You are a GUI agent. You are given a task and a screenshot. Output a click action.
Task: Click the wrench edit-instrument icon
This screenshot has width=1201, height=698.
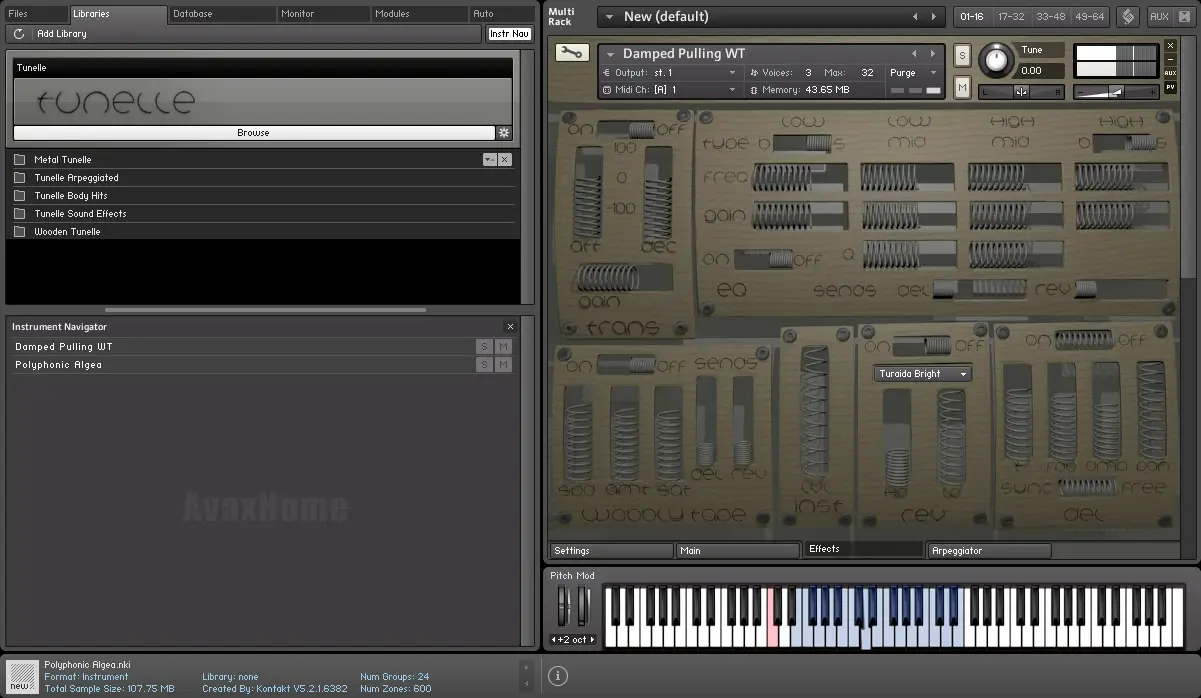572,53
